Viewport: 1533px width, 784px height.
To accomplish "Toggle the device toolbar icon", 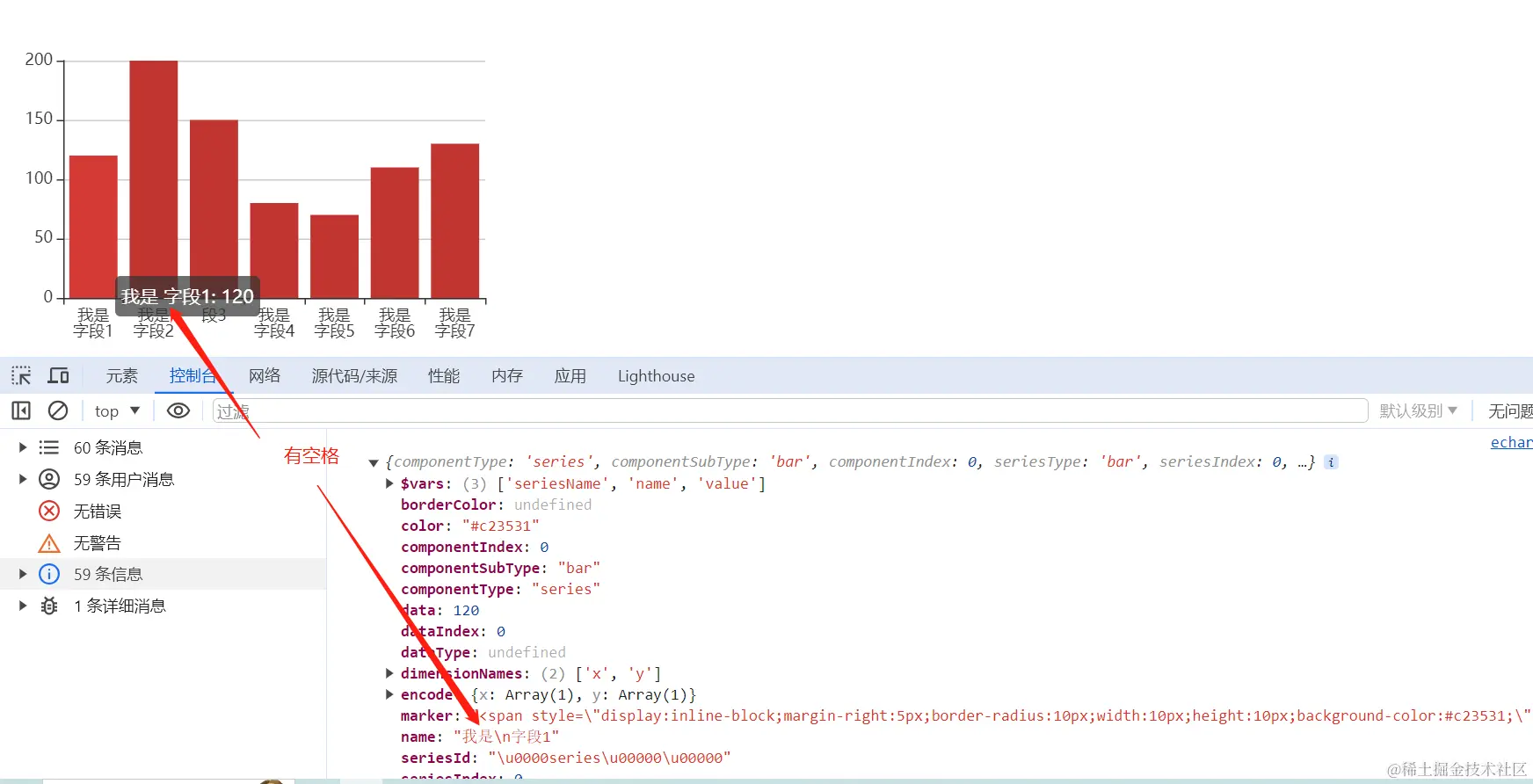I will click(x=59, y=376).
